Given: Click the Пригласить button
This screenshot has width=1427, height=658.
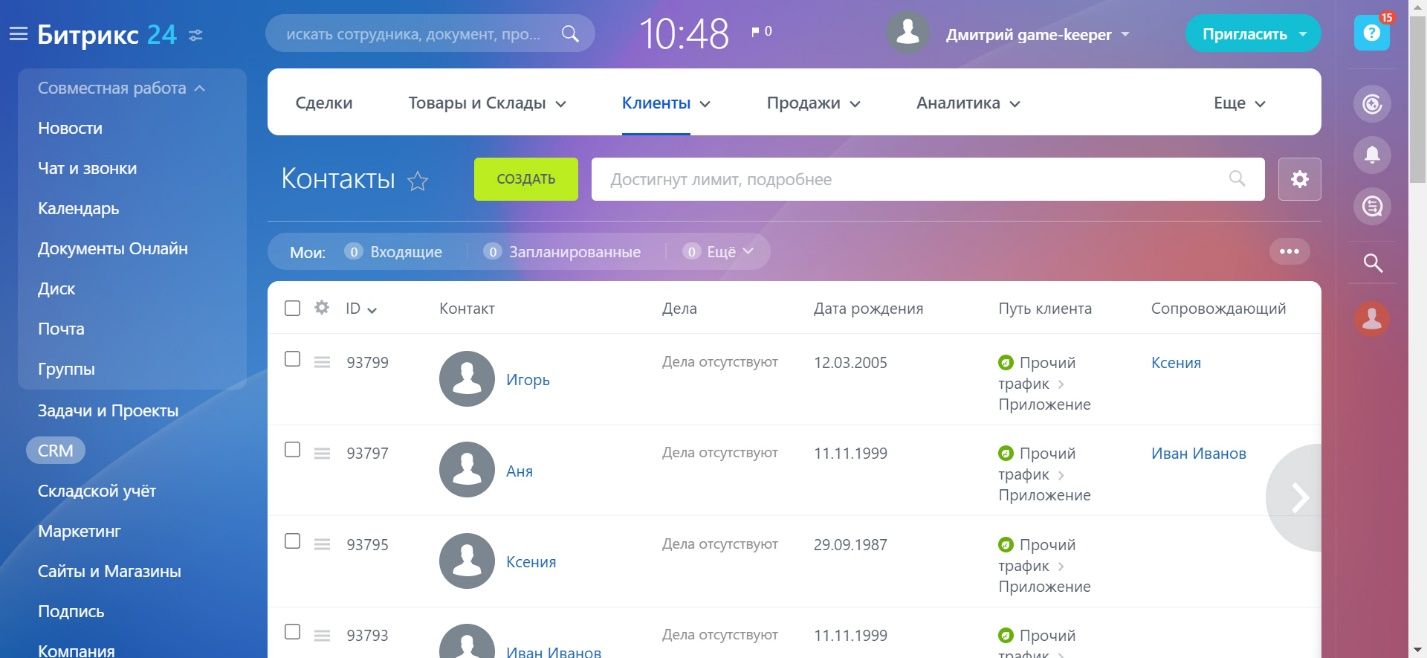Looking at the screenshot, I should click(1245, 34).
